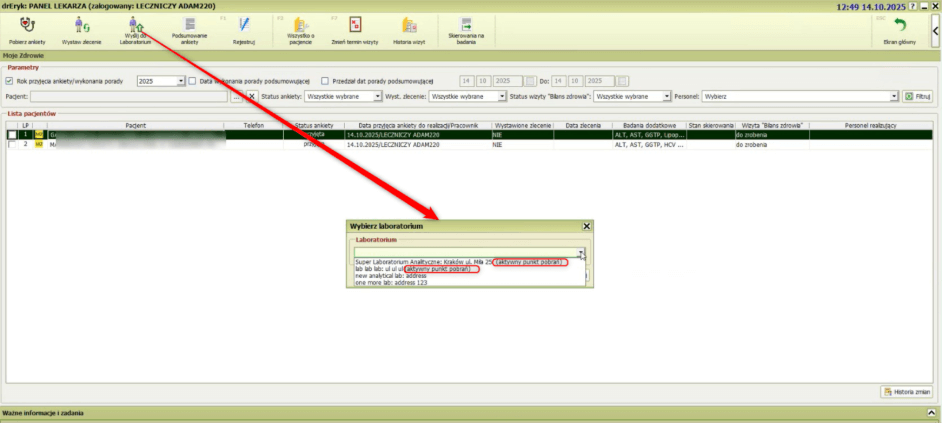
Task: Open the year 2025 dropdown
Action: click(x=181, y=80)
